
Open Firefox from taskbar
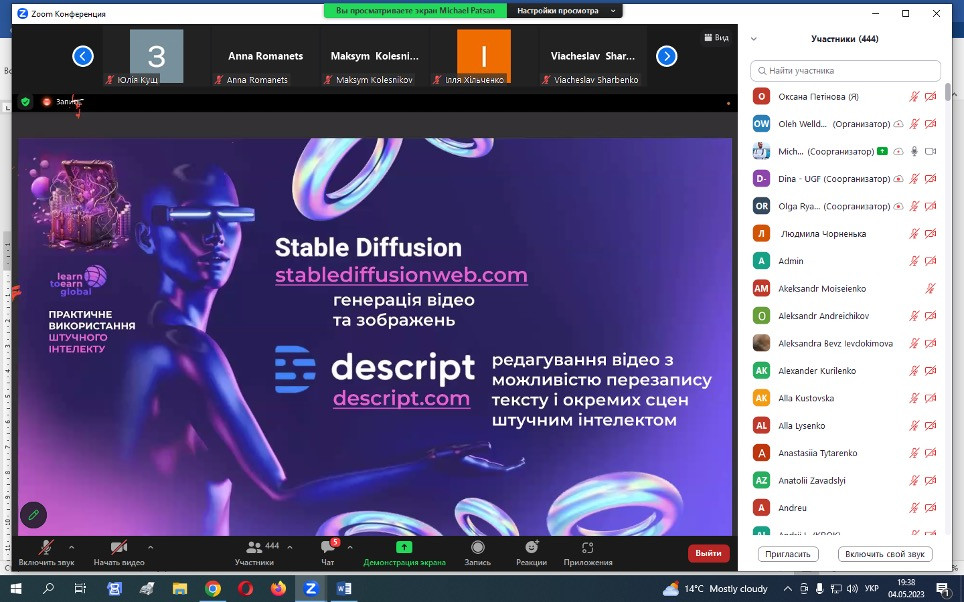tap(278, 588)
